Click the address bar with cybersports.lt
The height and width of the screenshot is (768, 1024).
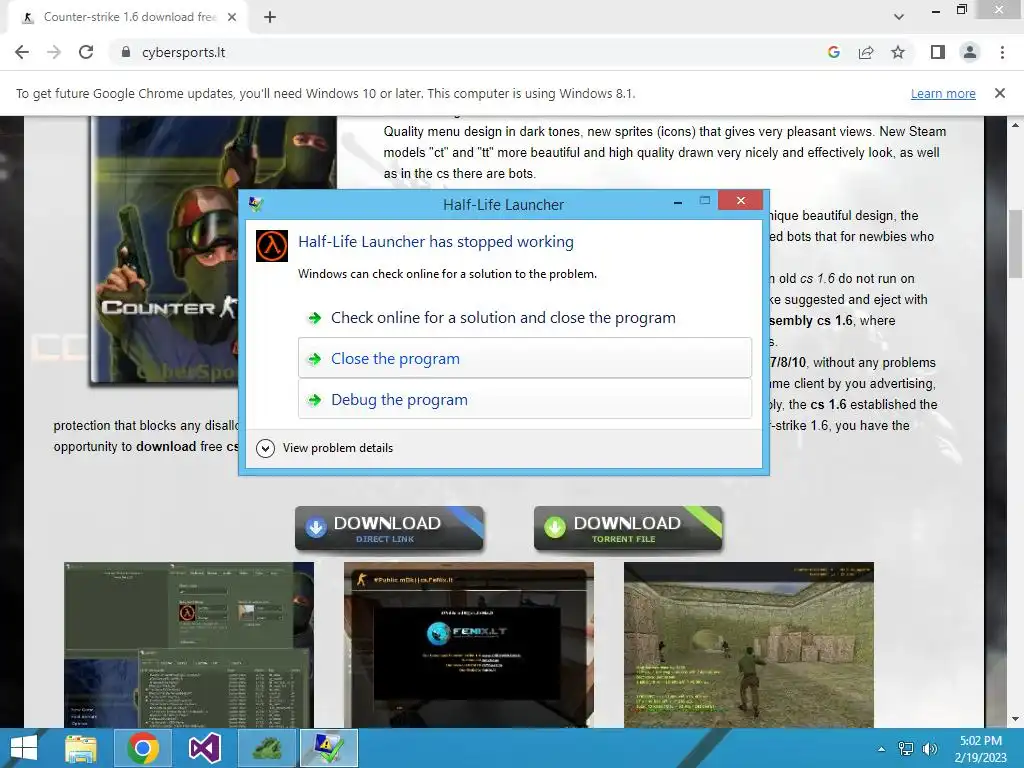pyautogui.click(x=472, y=52)
